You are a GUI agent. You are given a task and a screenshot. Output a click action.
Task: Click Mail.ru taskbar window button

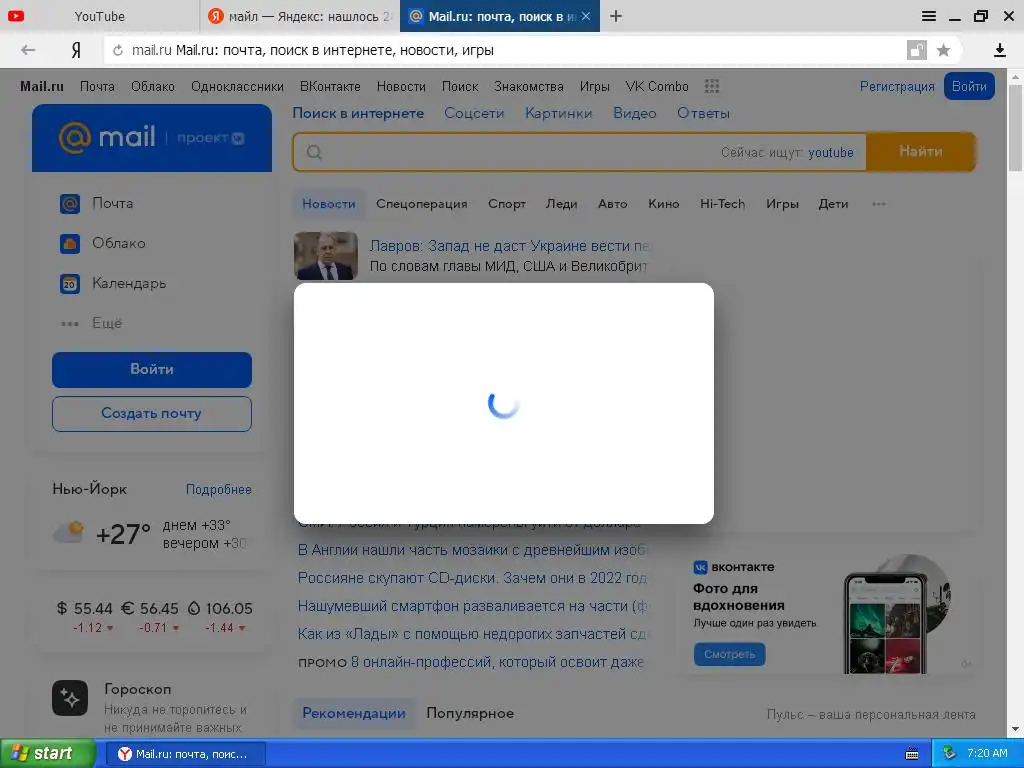point(185,754)
